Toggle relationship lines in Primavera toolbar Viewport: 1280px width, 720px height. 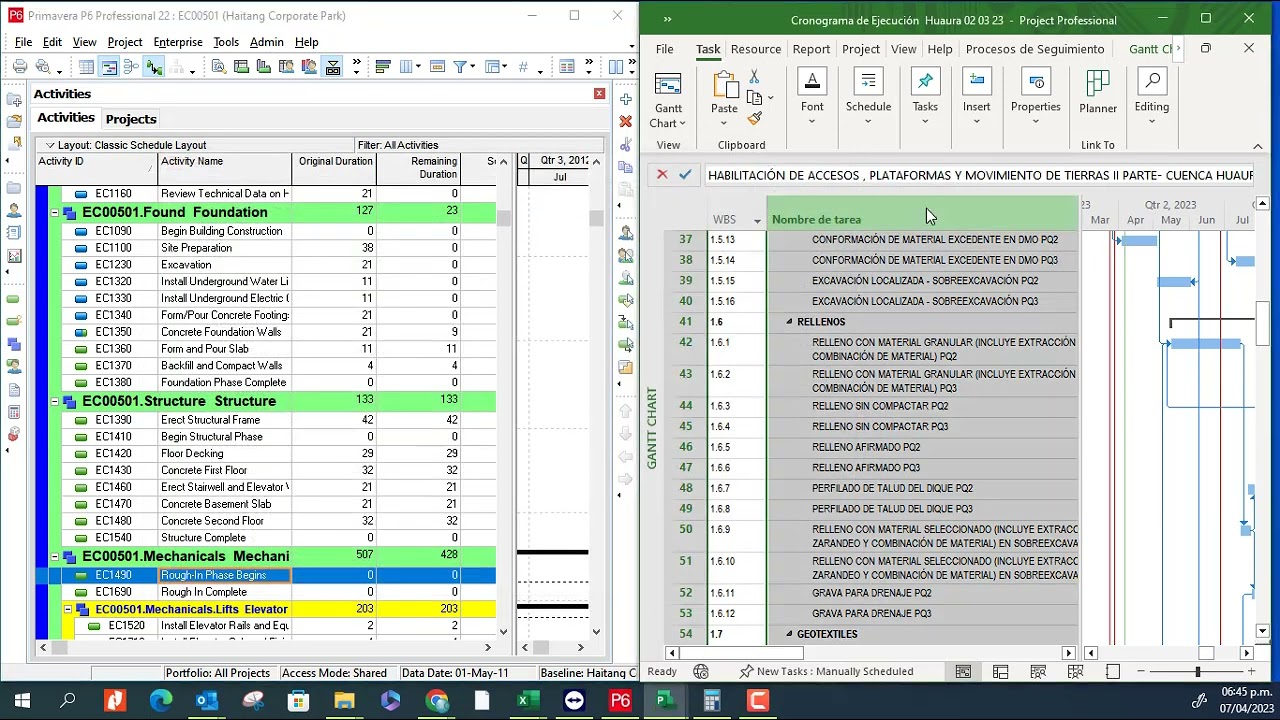[153, 67]
